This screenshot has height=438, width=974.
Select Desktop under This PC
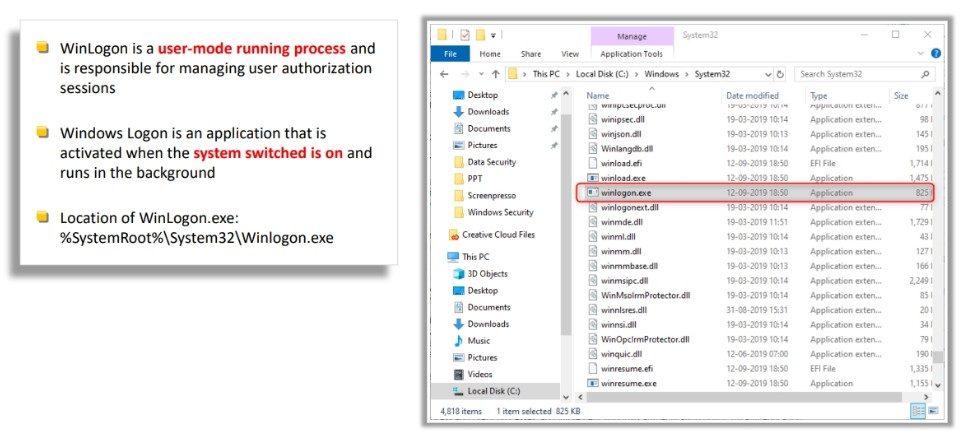(483, 291)
